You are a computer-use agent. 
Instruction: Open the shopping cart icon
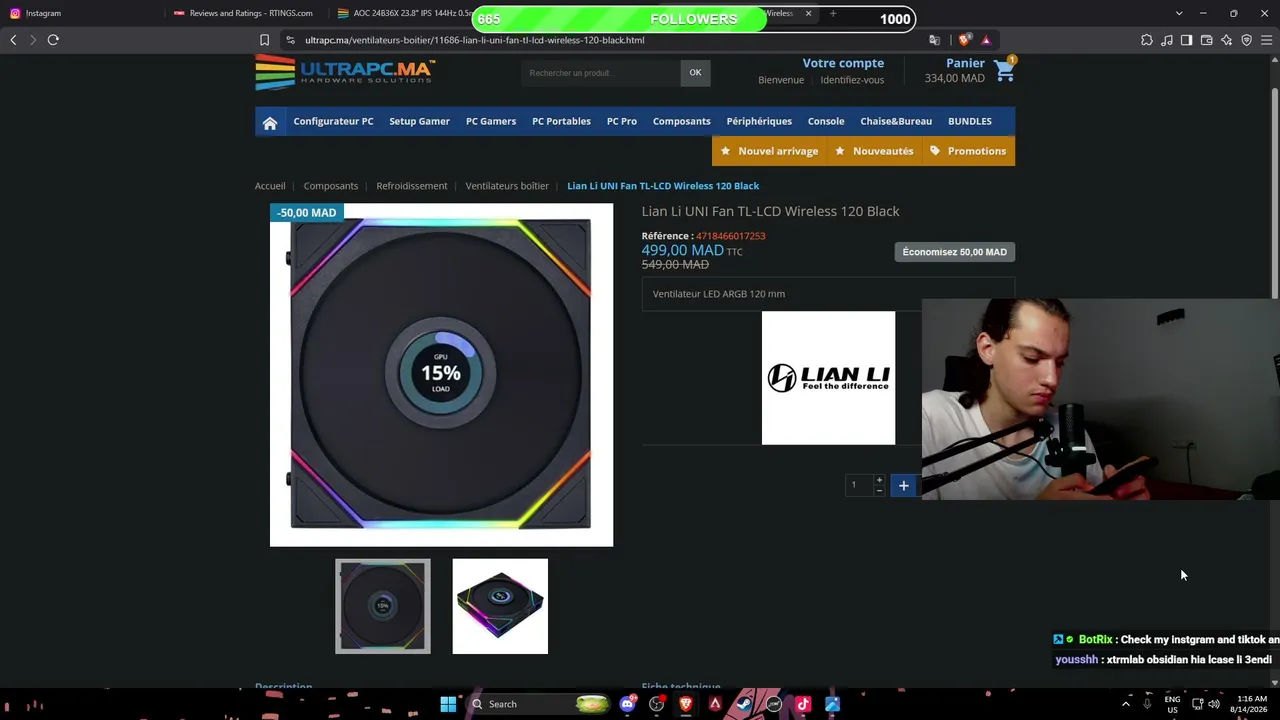(1004, 70)
